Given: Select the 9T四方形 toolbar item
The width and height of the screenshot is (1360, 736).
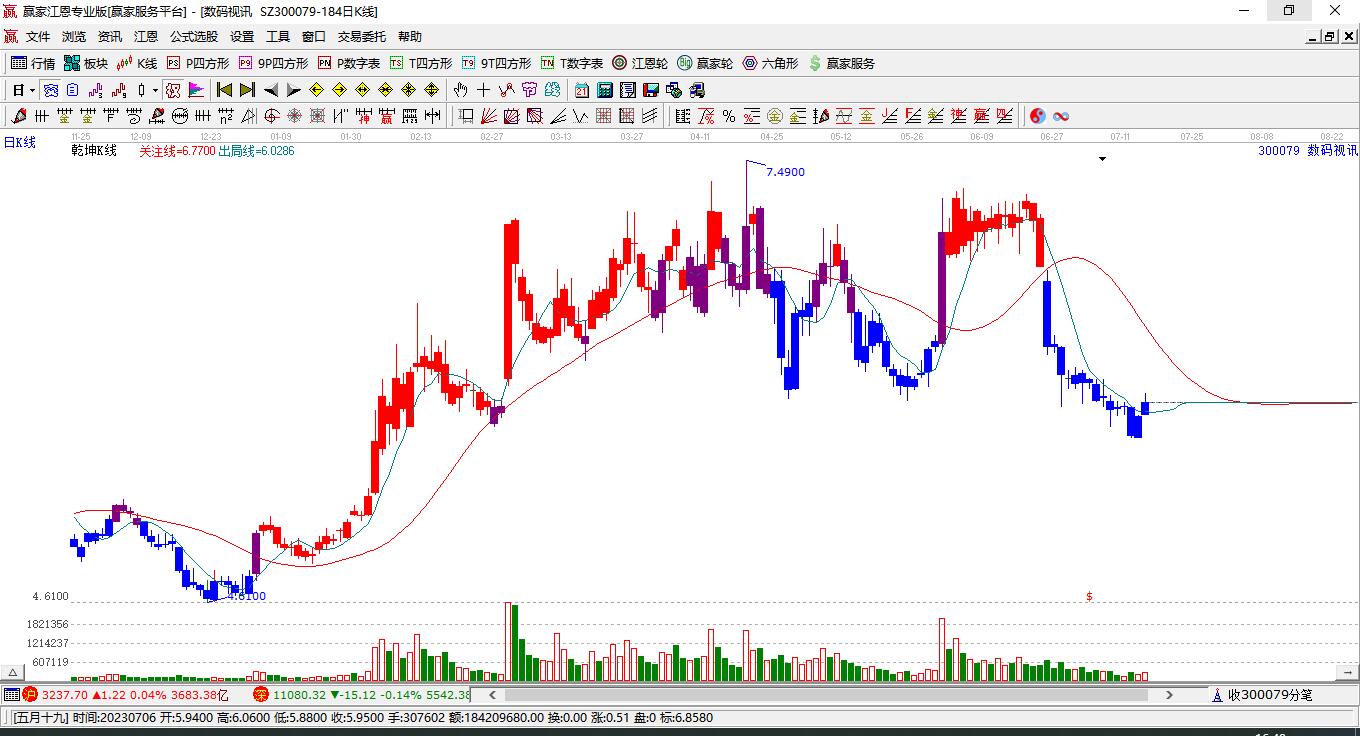Looking at the screenshot, I should pyautogui.click(x=496, y=63).
